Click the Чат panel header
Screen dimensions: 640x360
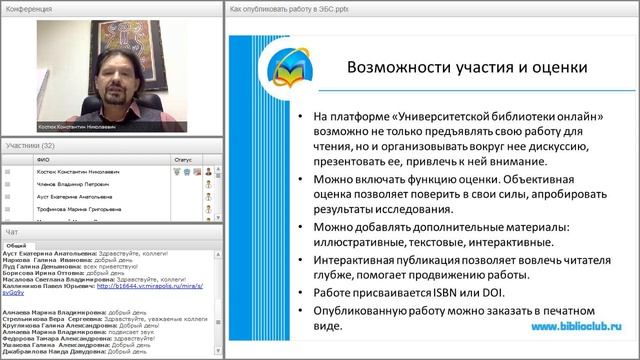pyautogui.click(x=112, y=232)
